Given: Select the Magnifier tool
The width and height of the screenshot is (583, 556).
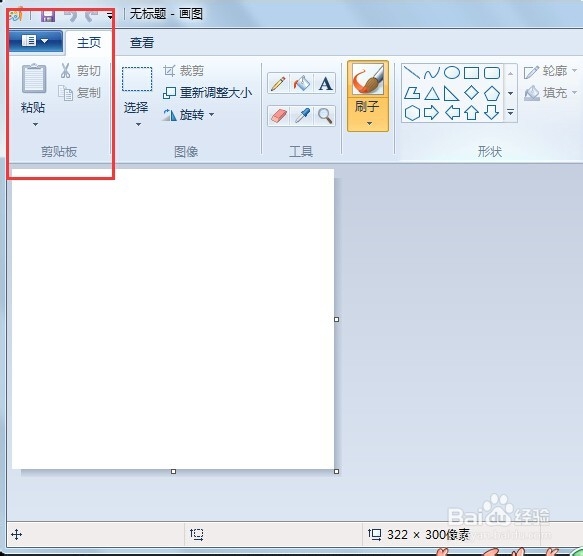Looking at the screenshot, I should coord(325,116).
